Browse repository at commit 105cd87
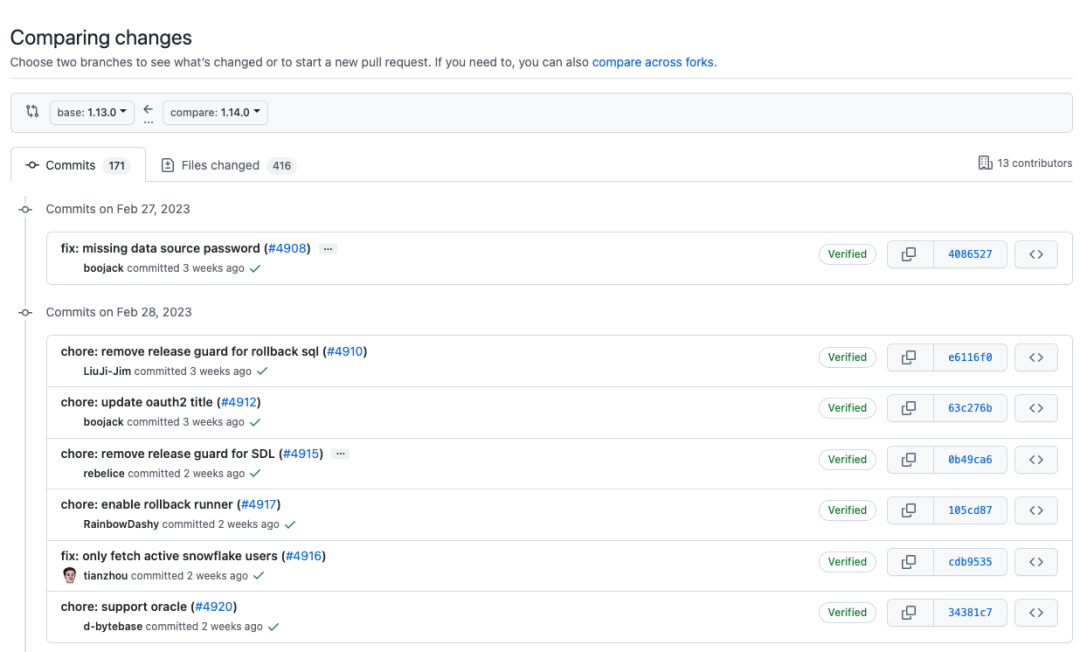Image resolution: width=1080 pixels, height=652 pixels. coord(1036,510)
